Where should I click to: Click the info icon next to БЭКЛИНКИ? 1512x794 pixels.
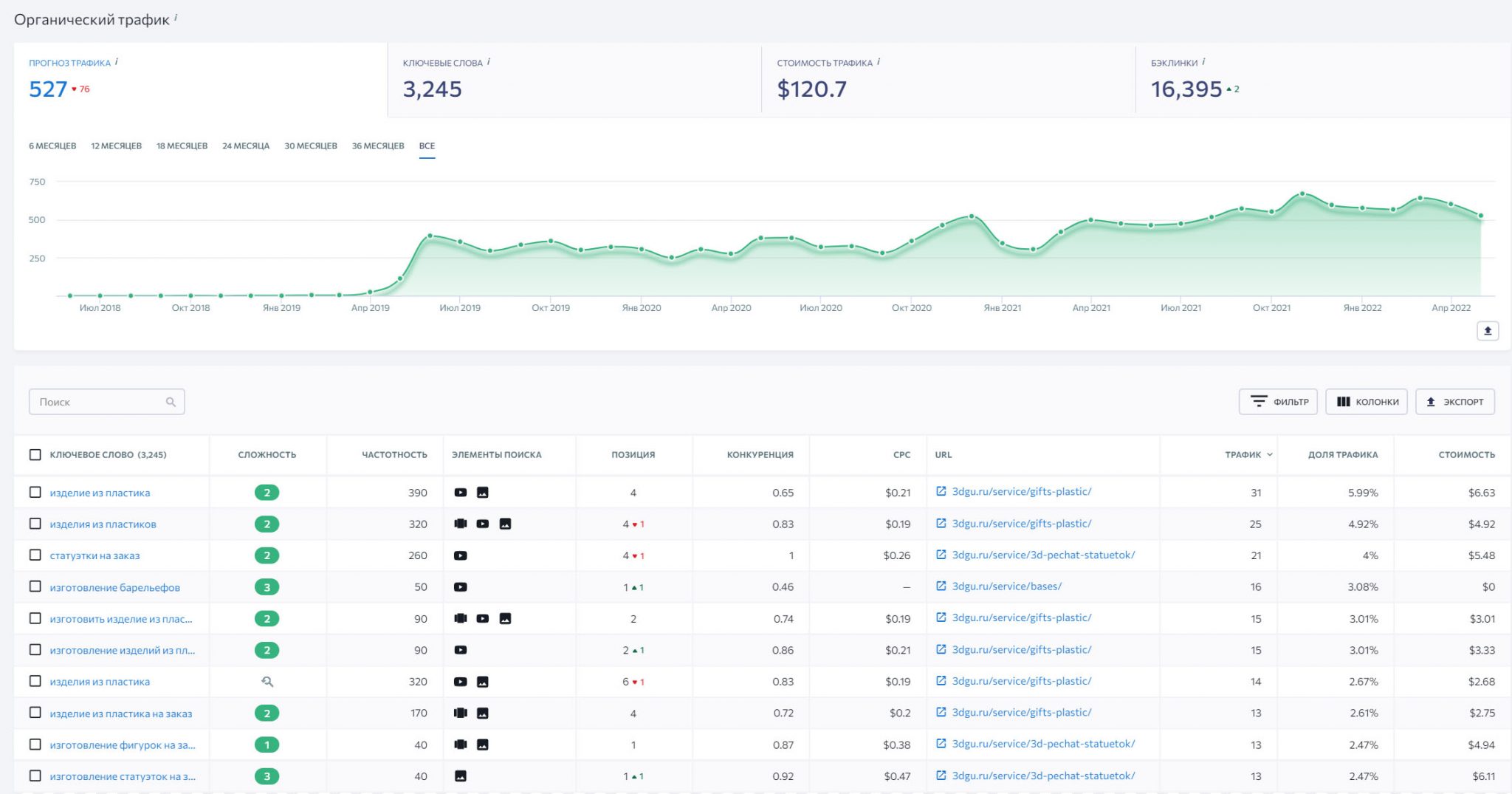point(1205,63)
